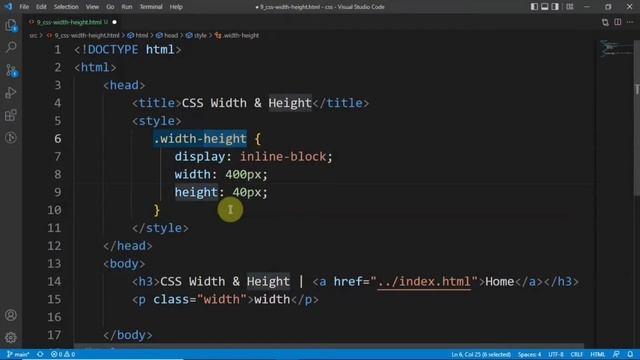Screen dimensions: 640x360
Task: Change file encoding UTF-8
Action: coord(556,354)
